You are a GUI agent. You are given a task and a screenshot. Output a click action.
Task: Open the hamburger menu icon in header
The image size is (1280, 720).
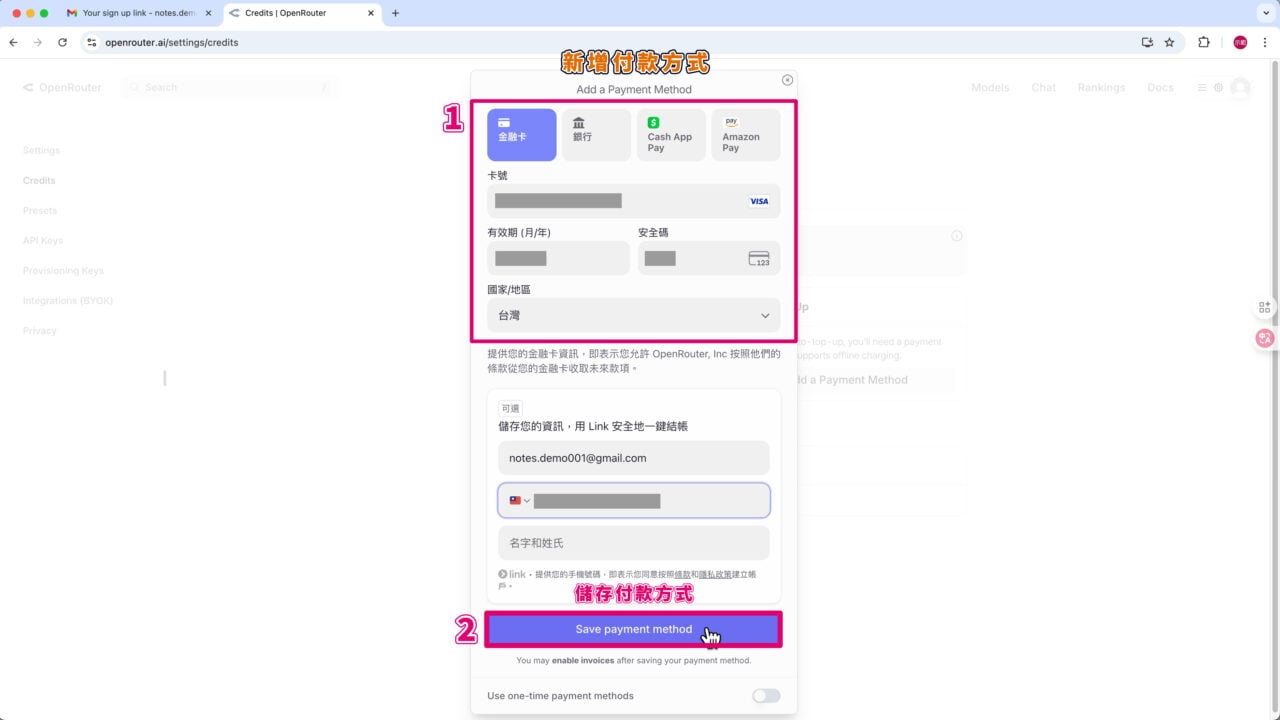[x=1203, y=88]
